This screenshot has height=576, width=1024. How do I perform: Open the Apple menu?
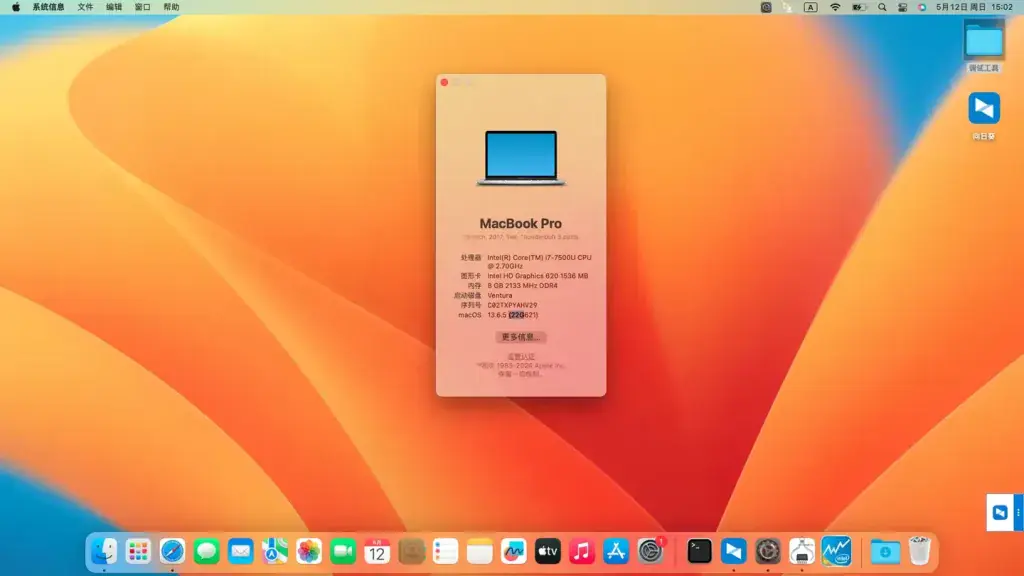[x=16, y=7]
